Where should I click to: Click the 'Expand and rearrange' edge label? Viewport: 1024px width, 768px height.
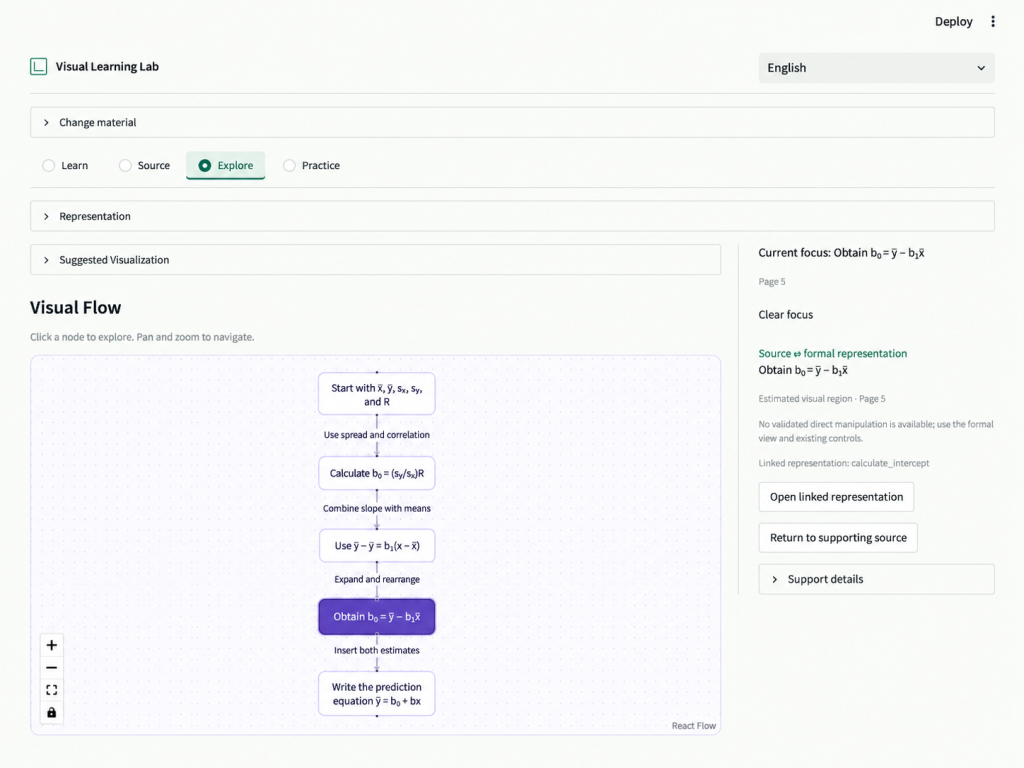[x=377, y=579]
